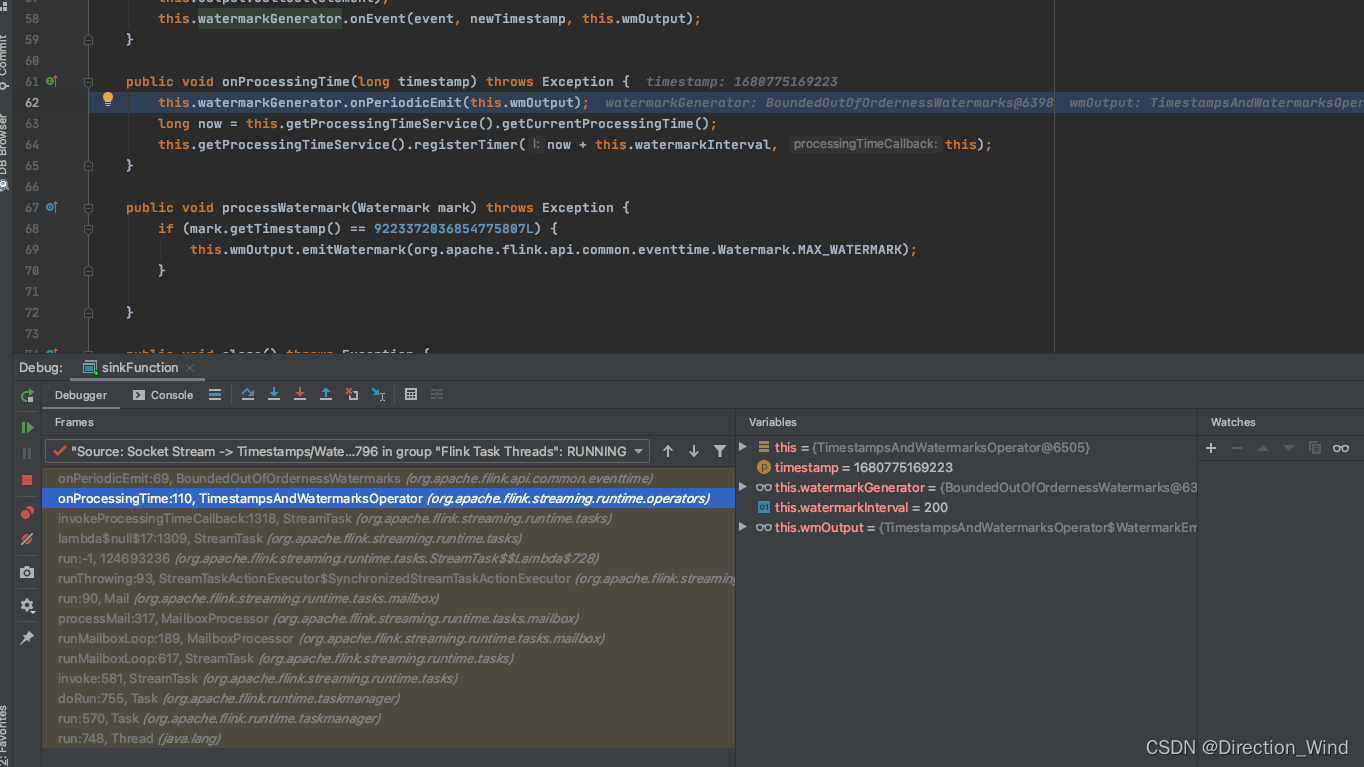This screenshot has height=767, width=1364.
Task: Collapse the if block fold on line 68
Action: 88,229
